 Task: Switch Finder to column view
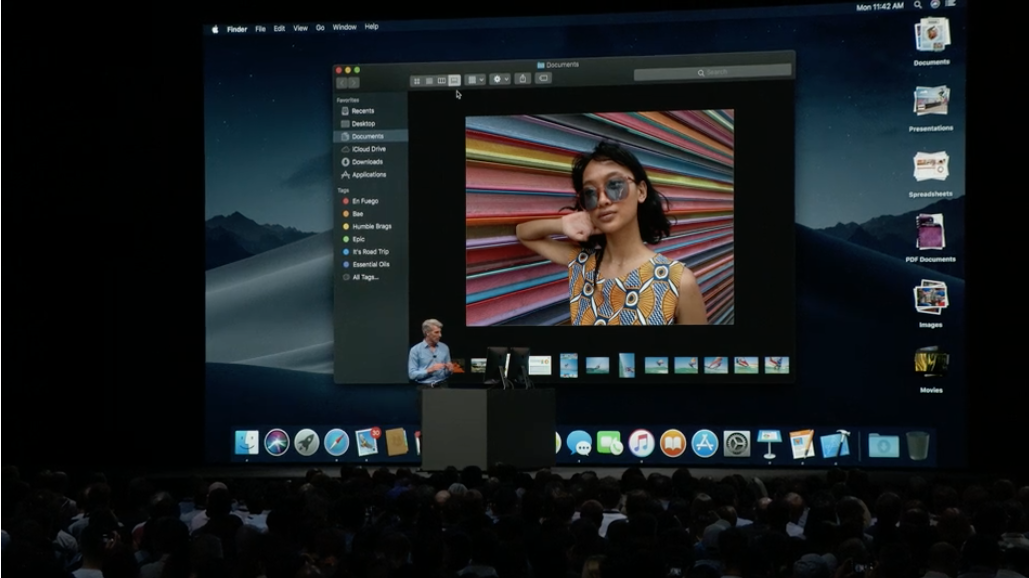click(x=441, y=81)
